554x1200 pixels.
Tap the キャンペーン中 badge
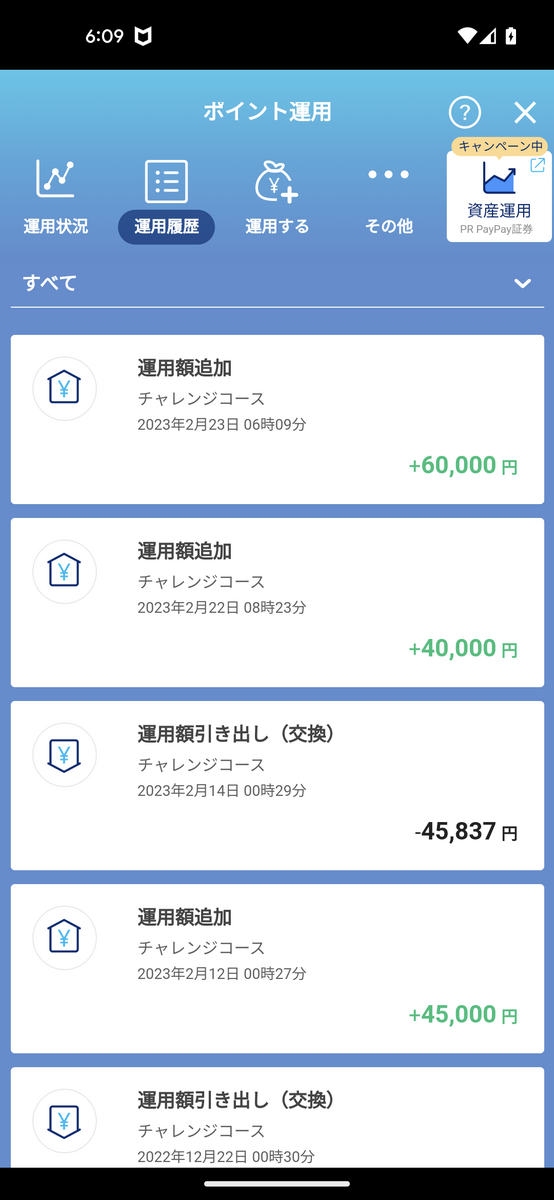point(499,146)
